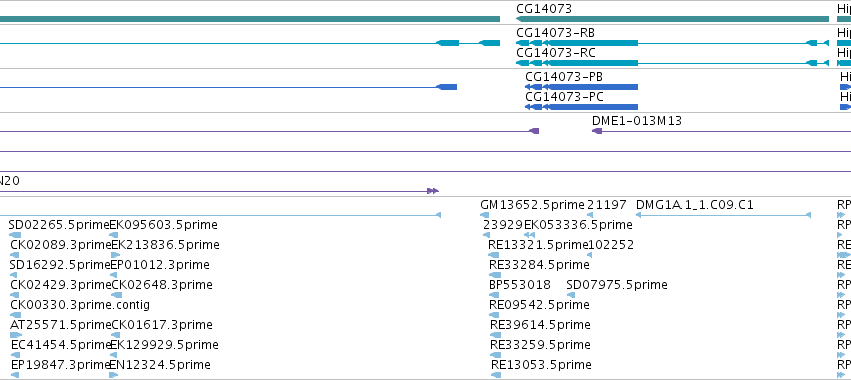The image size is (851, 380).
Task: Select the CG14073-PB protein feature
Action: pyautogui.click(x=581, y=87)
